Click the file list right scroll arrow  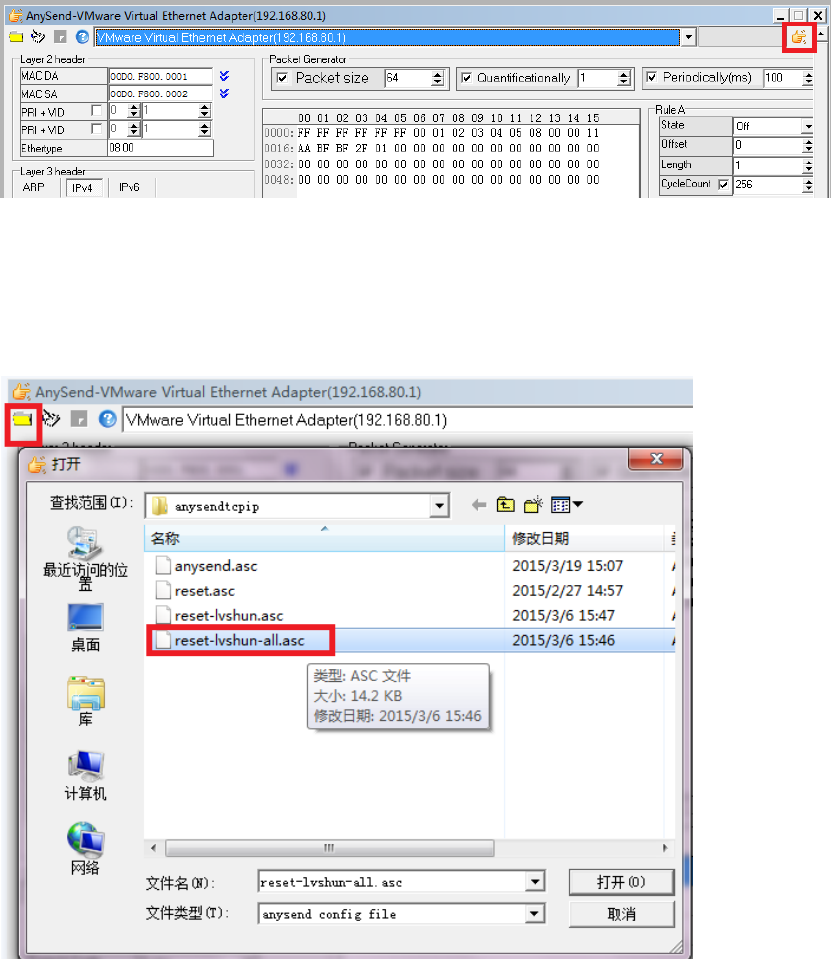(665, 848)
